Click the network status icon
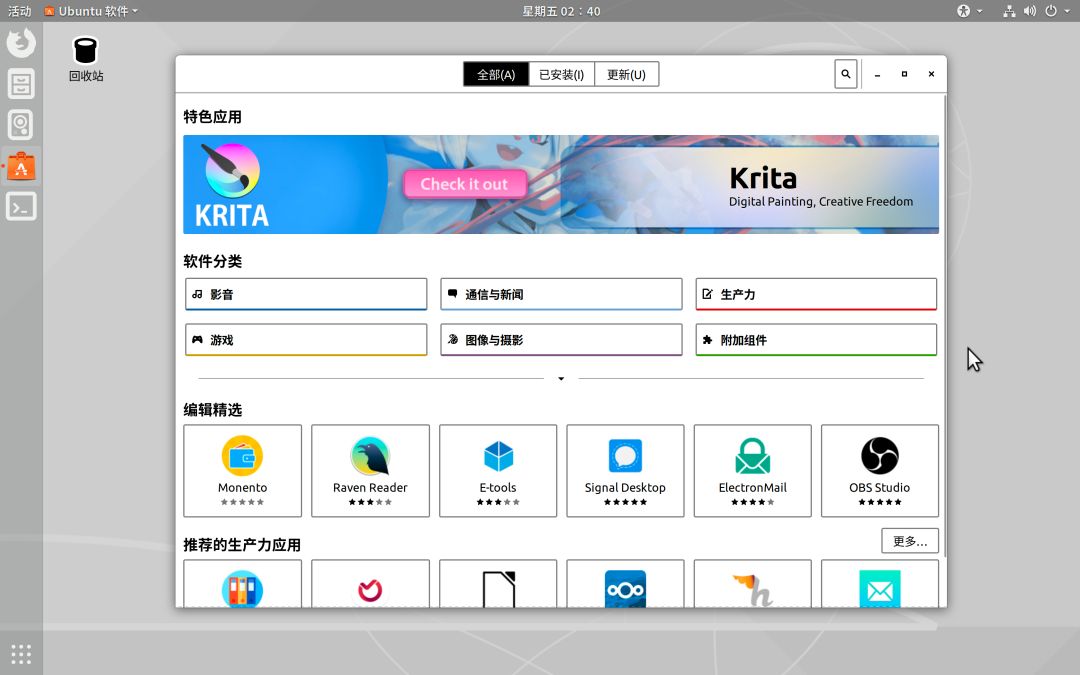This screenshot has width=1080, height=675. [x=1009, y=11]
